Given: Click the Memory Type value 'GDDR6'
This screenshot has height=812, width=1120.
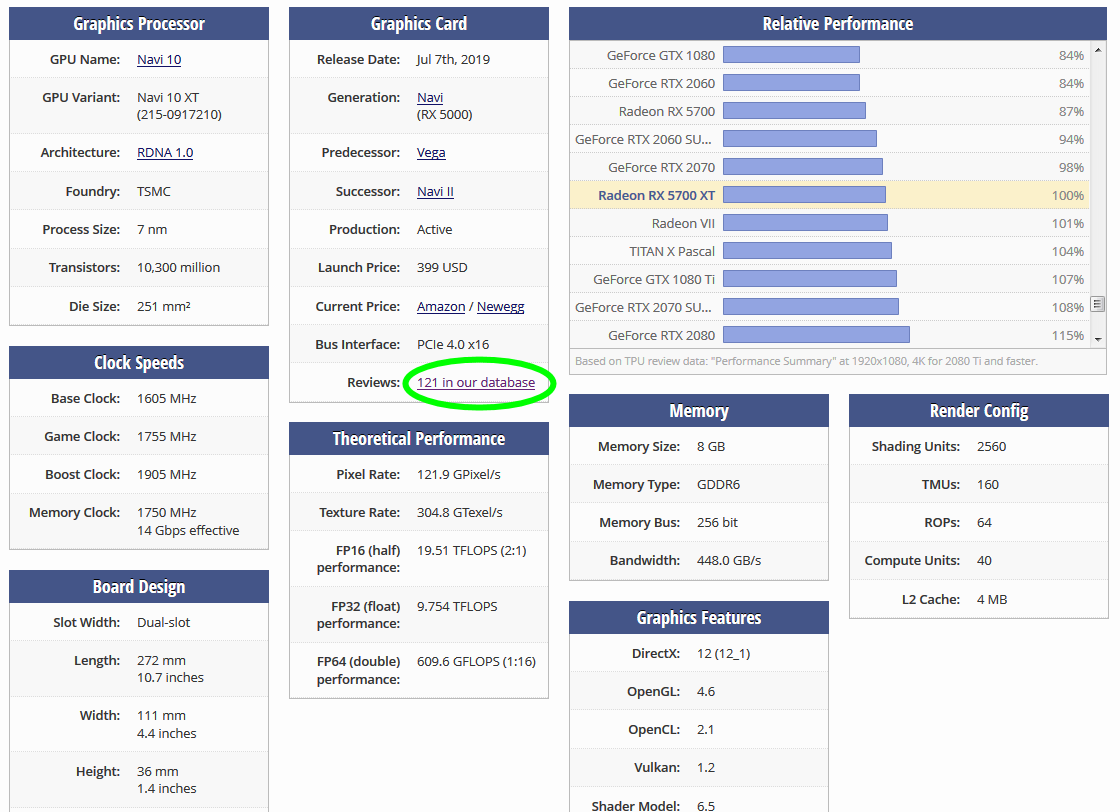Looking at the screenshot, I should coord(719,484).
